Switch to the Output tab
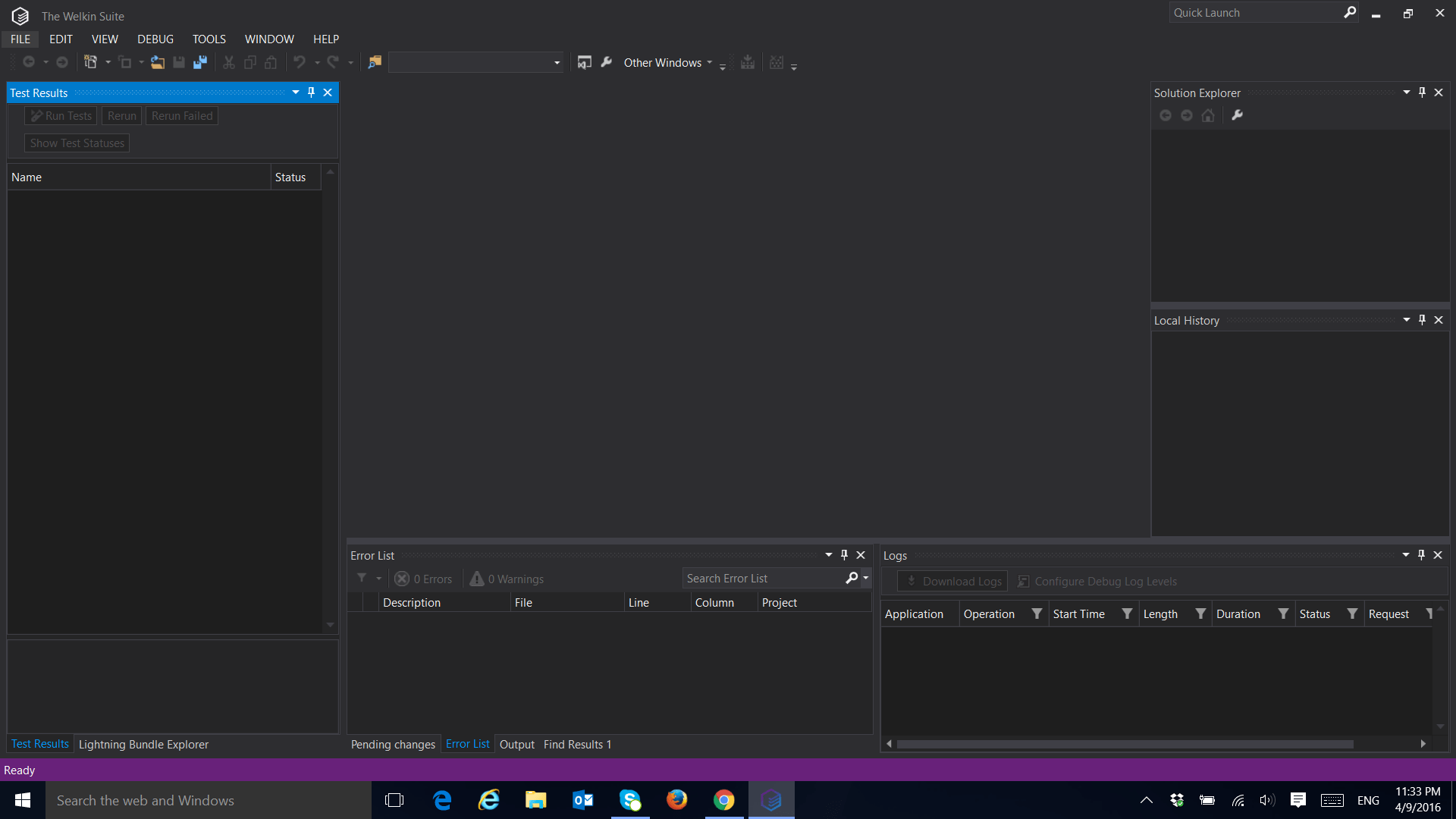The image size is (1456, 819). pyautogui.click(x=516, y=744)
